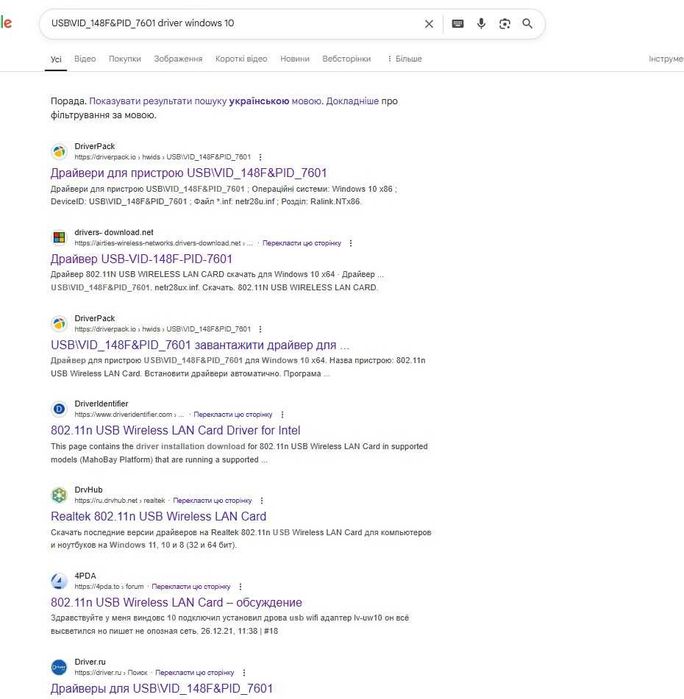Click the 4pda.to › forum URL text

tap(109, 587)
